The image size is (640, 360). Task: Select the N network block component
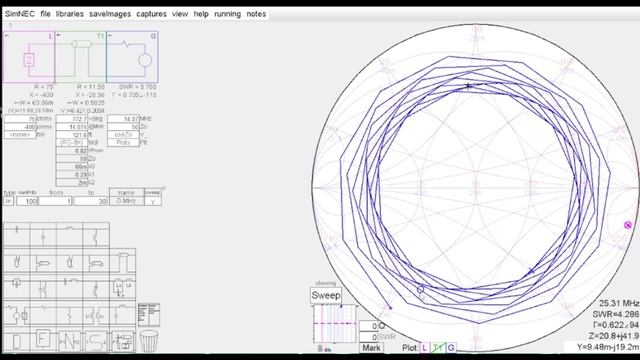[x=69, y=341]
